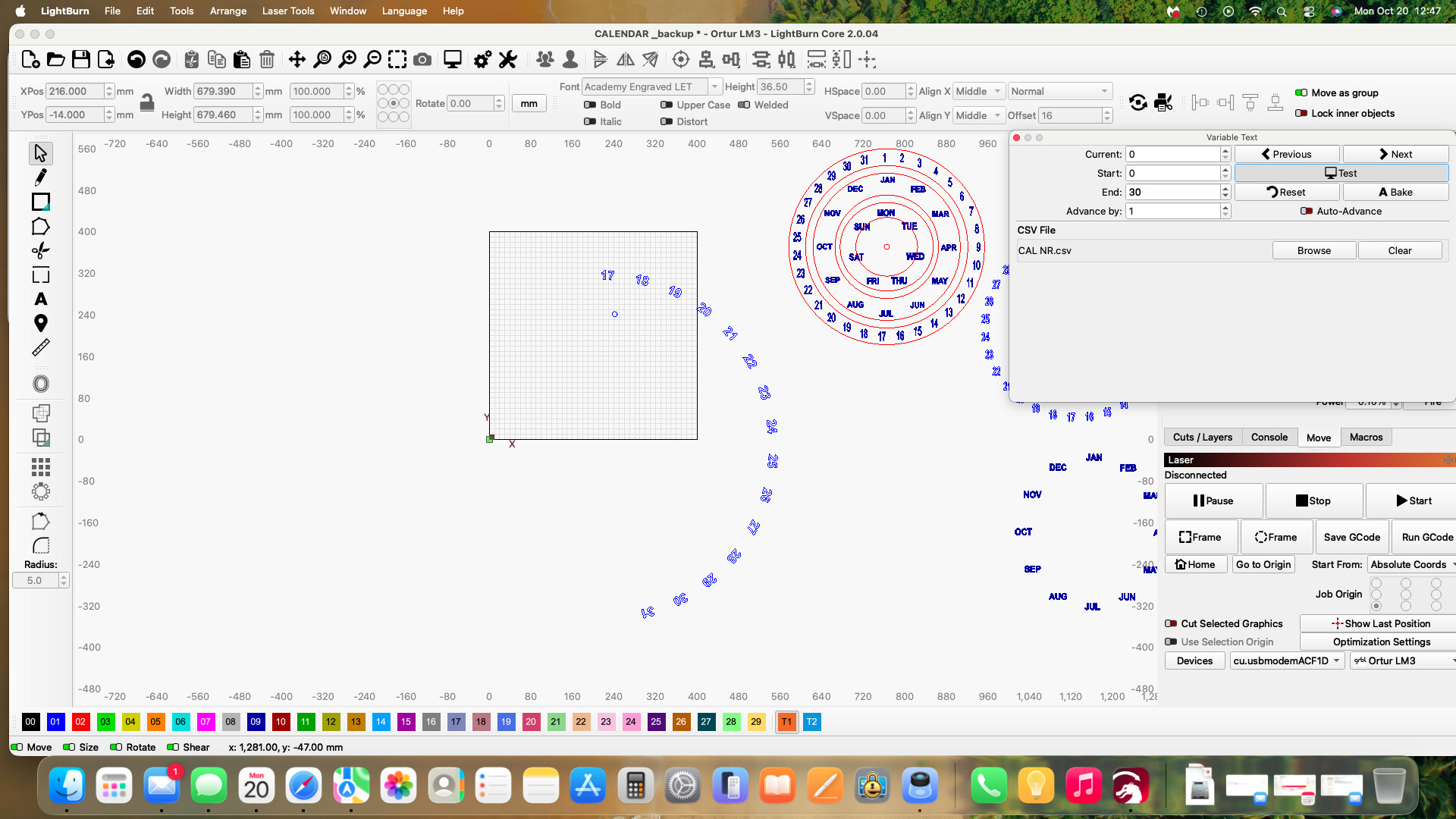The image size is (1456, 819).
Task: Open the Preview monitor icon
Action: click(453, 60)
